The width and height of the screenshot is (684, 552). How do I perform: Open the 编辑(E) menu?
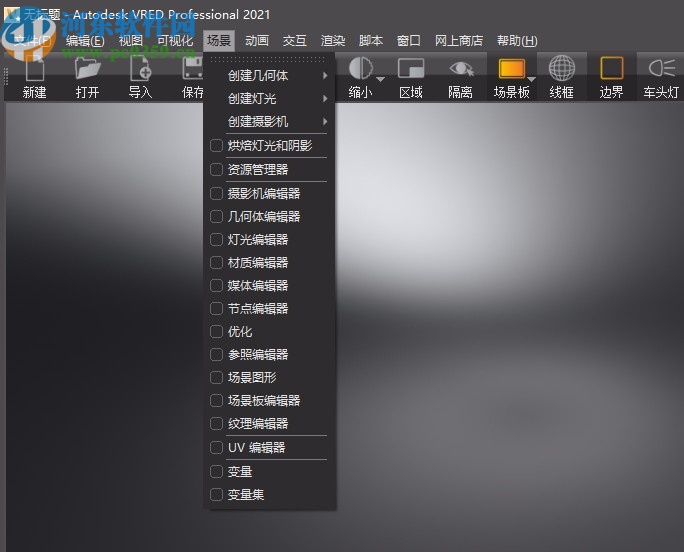point(85,41)
